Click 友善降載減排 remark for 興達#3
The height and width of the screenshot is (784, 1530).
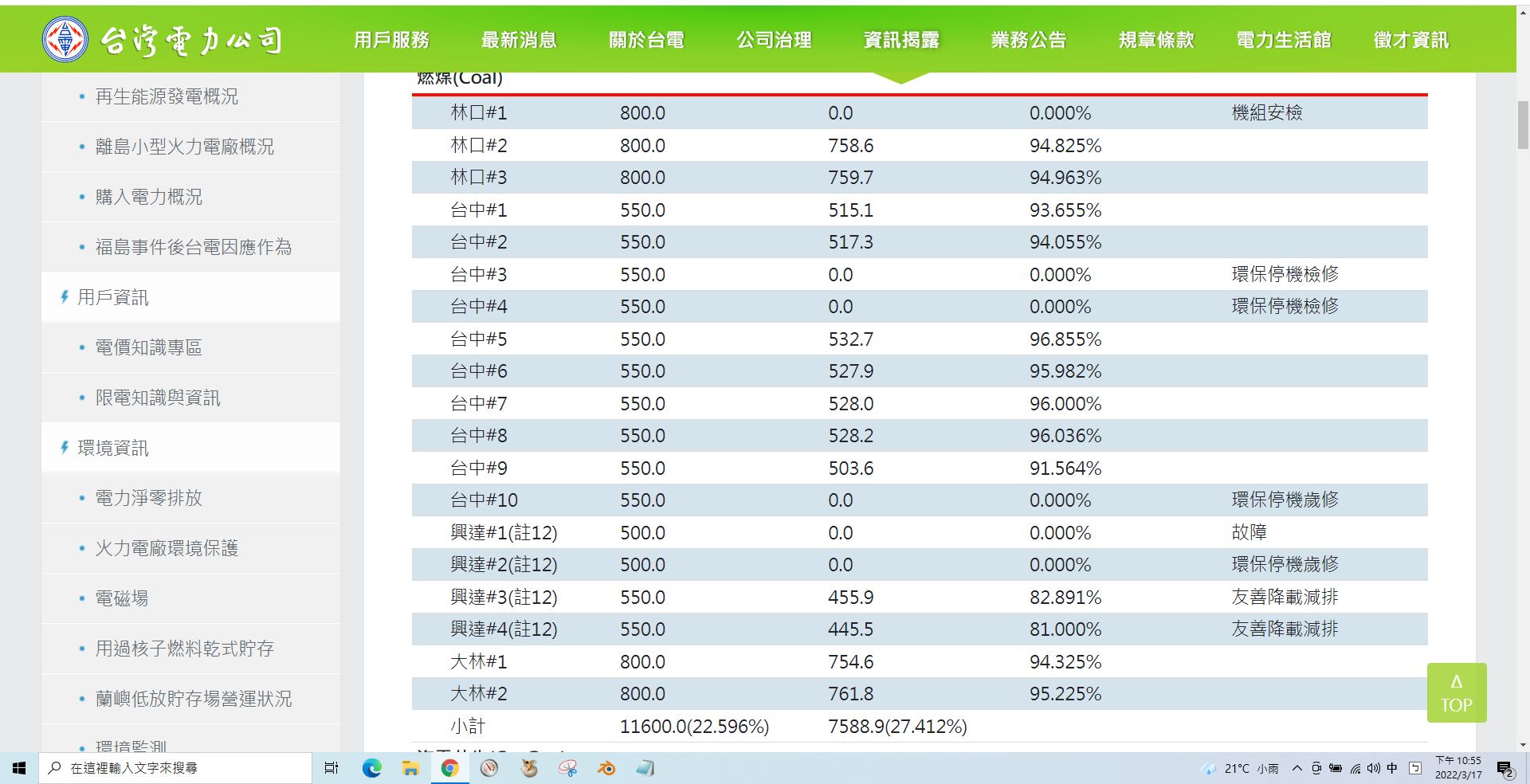[x=1285, y=597]
